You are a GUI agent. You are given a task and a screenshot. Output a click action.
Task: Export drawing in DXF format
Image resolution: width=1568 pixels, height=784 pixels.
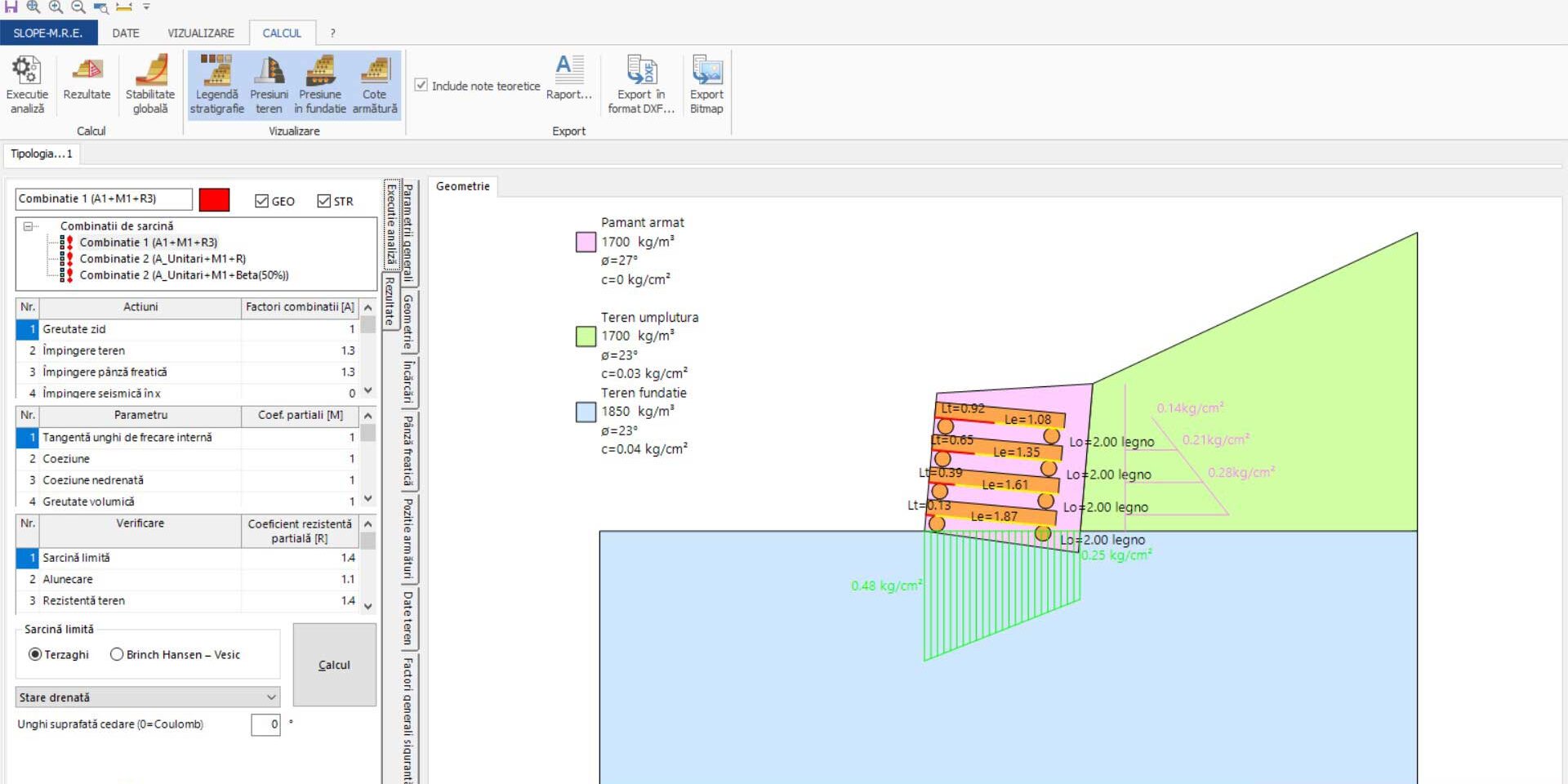click(641, 71)
